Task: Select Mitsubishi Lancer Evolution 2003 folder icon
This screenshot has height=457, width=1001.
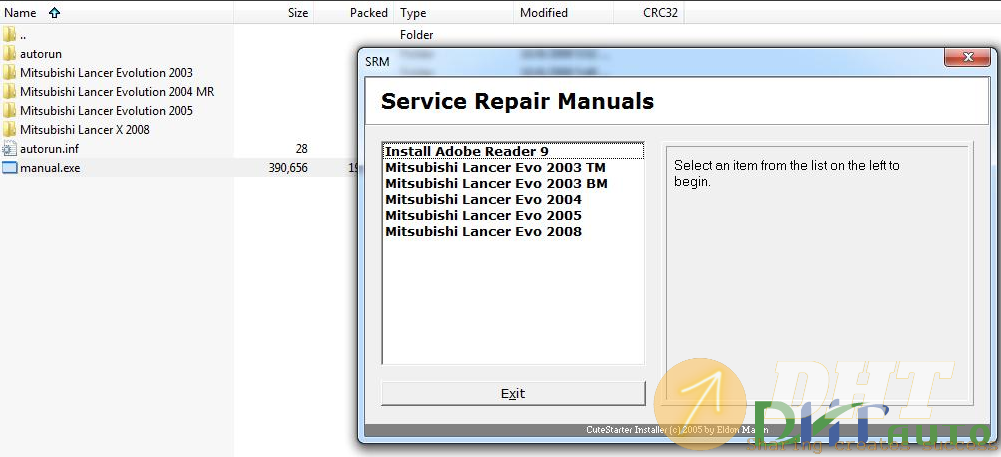Action: point(9,72)
